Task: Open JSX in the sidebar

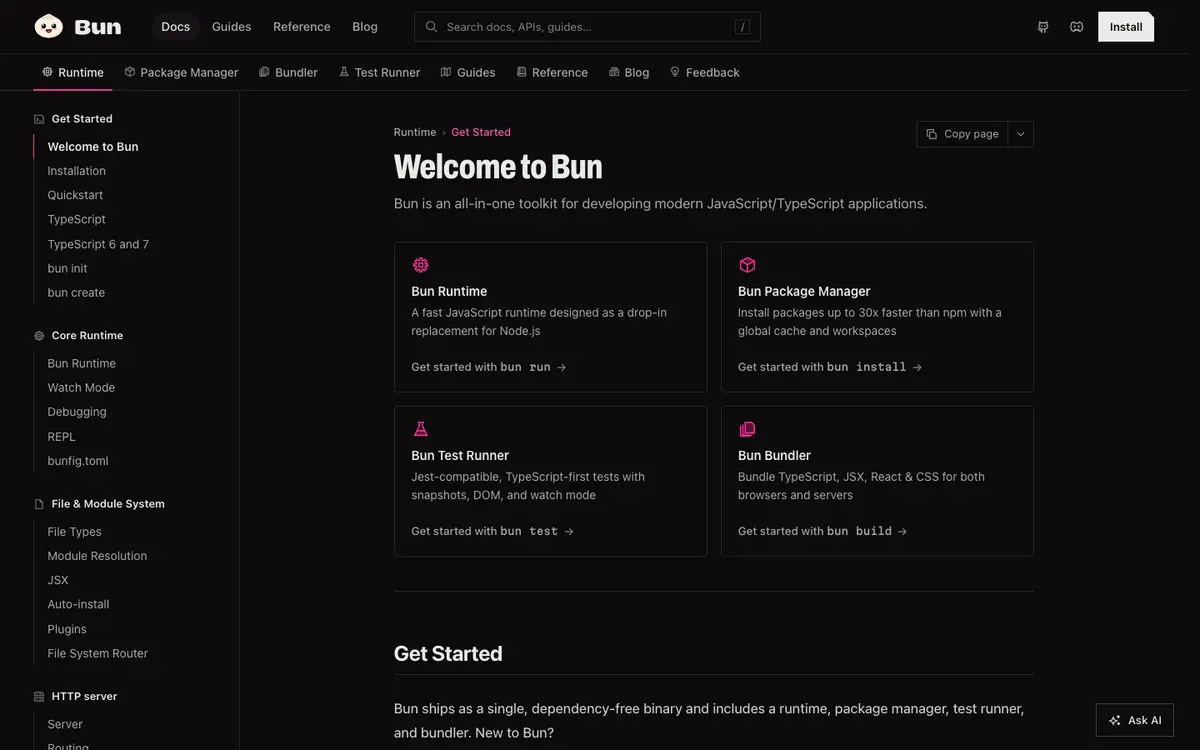Action: tap(58, 580)
